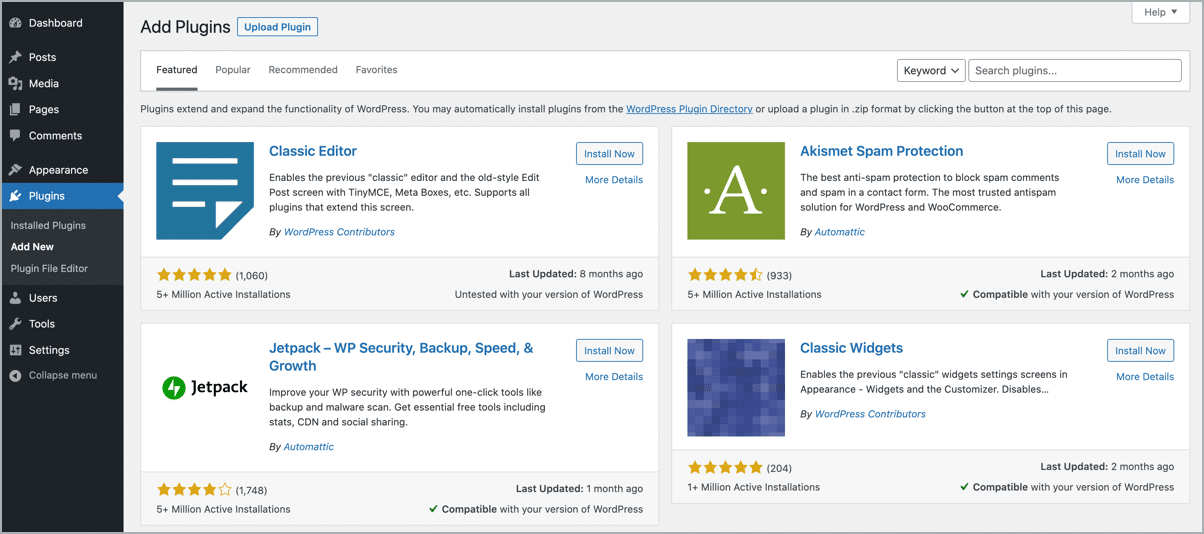Click the Classic Widgets blue thumbnail
1204x534 pixels.
click(736, 388)
